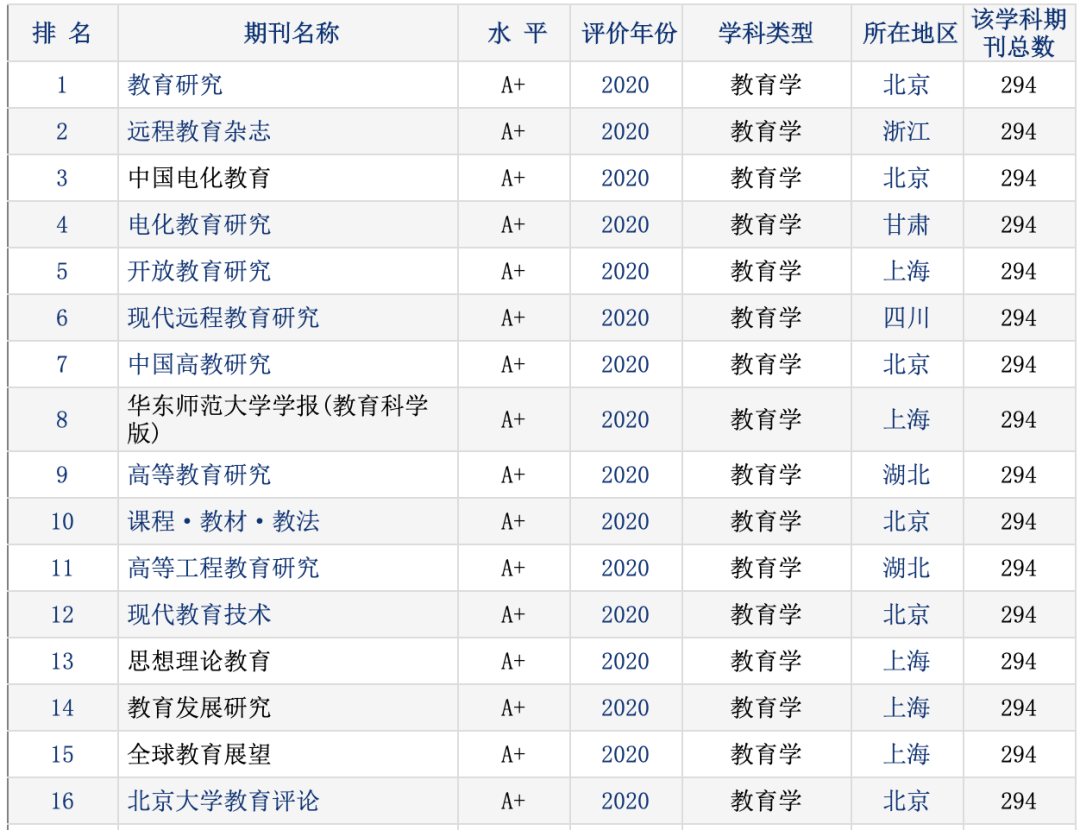The image size is (1080, 830).
Task: Click the 北京 region link for 中国高教研究
Action: [x=906, y=364]
